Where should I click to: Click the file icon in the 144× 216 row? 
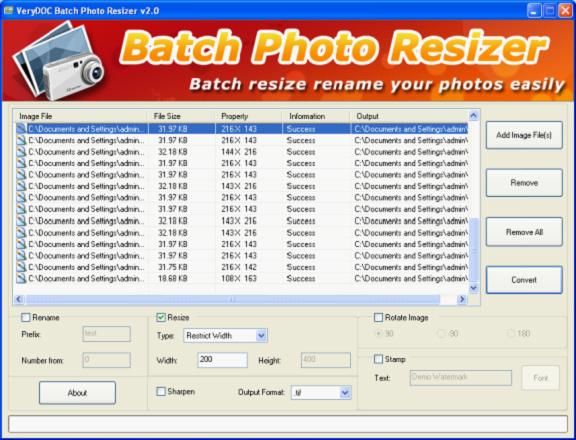[22, 152]
